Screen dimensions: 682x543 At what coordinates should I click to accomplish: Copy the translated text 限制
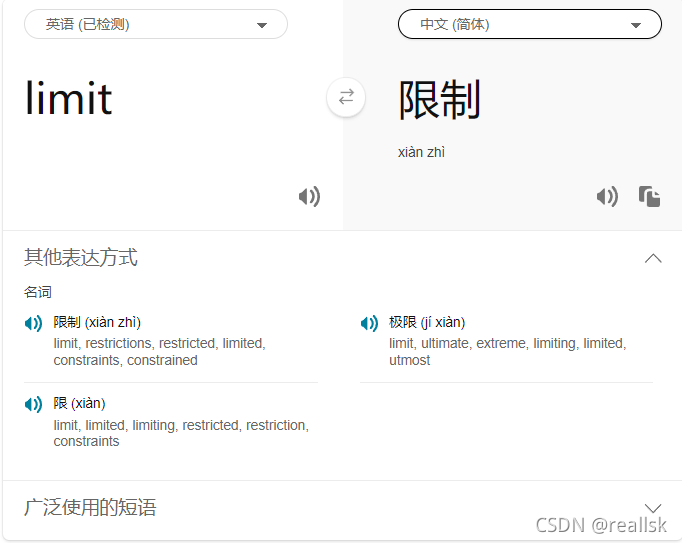click(x=649, y=197)
